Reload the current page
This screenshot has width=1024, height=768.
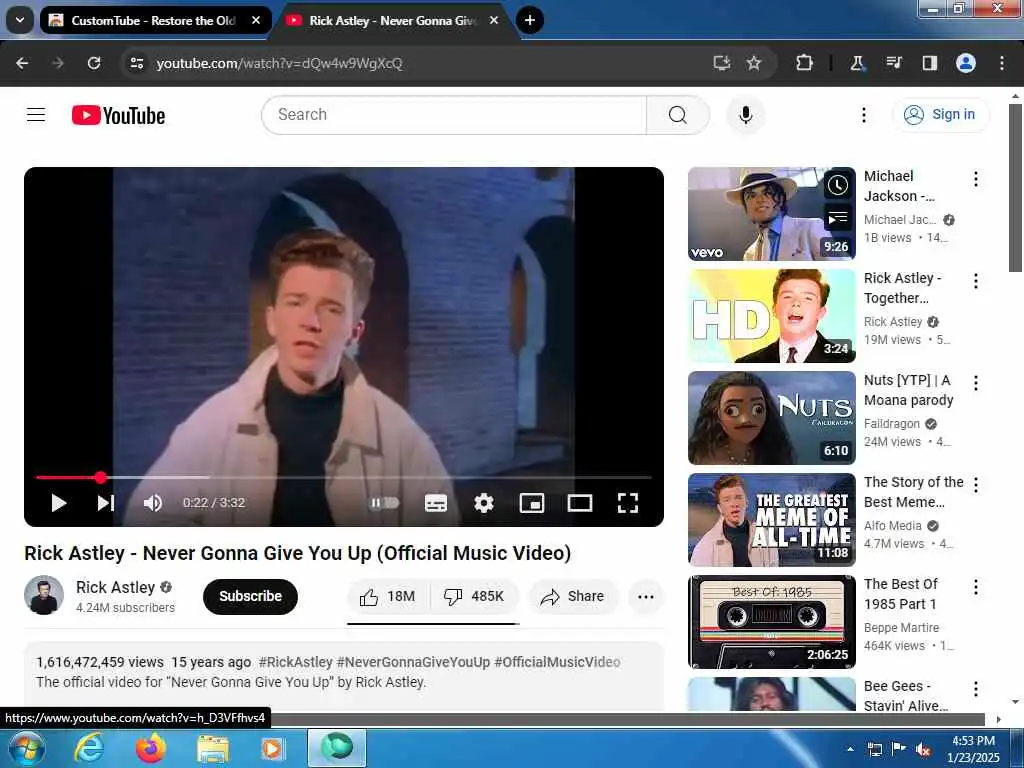coord(94,63)
